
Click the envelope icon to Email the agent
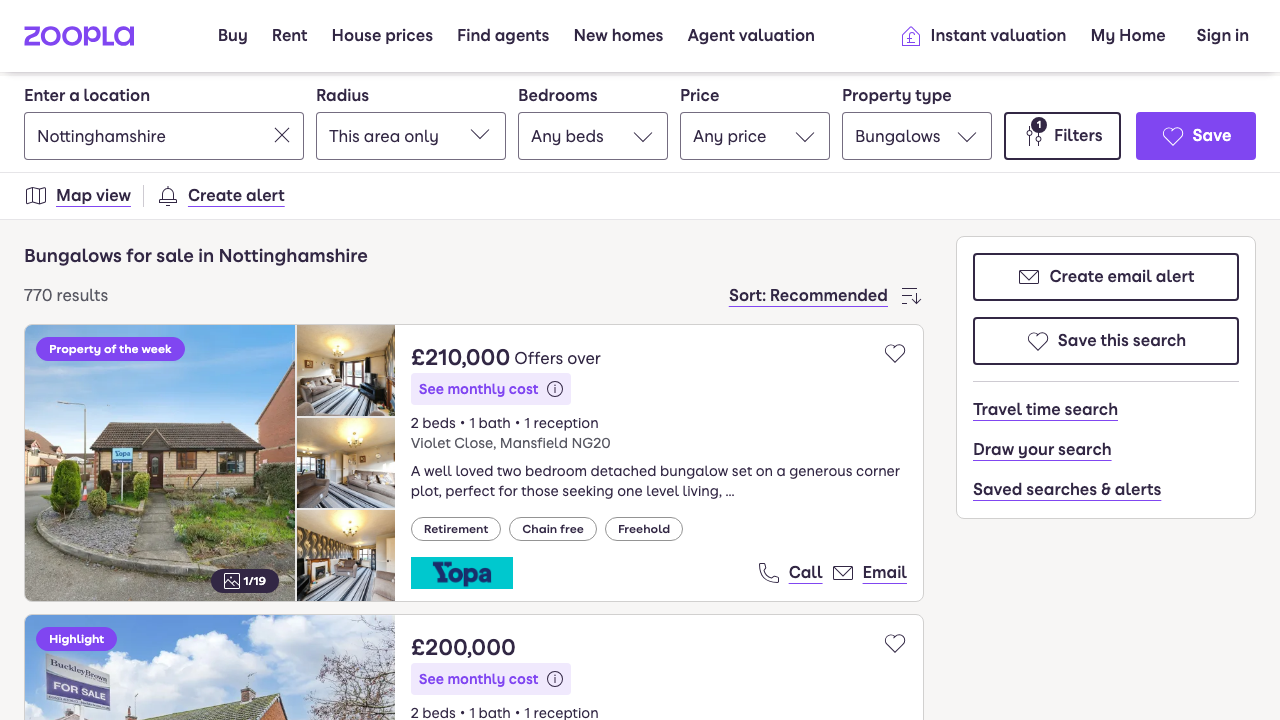[x=843, y=572]
